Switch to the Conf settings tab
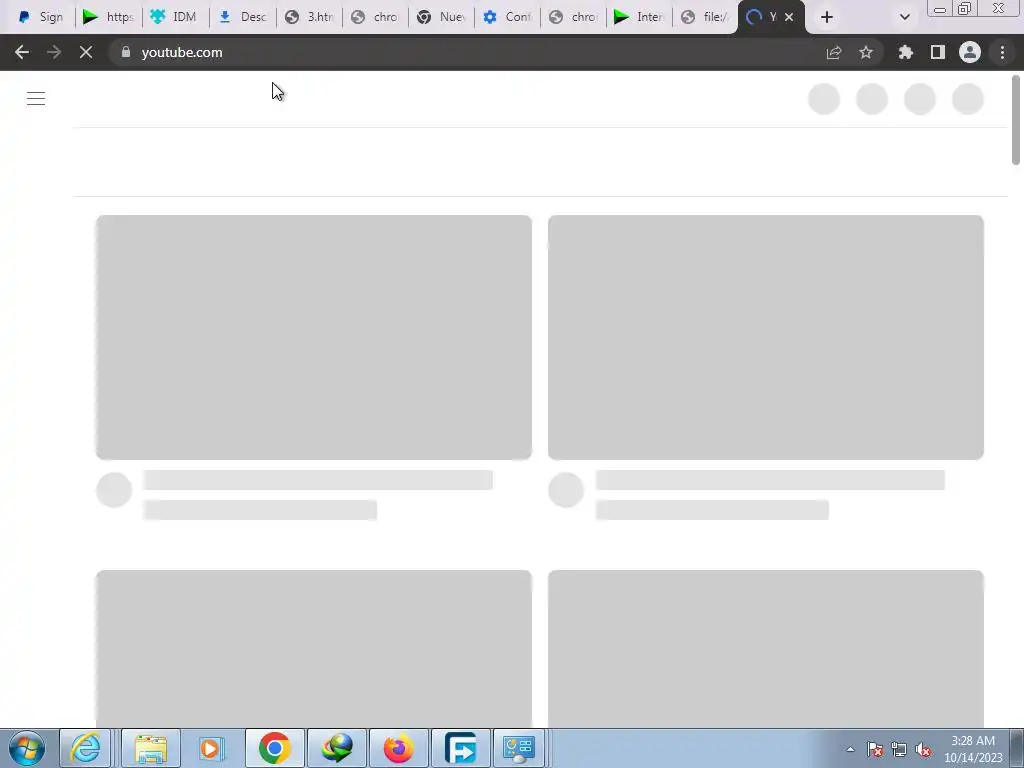 point(507,17)
